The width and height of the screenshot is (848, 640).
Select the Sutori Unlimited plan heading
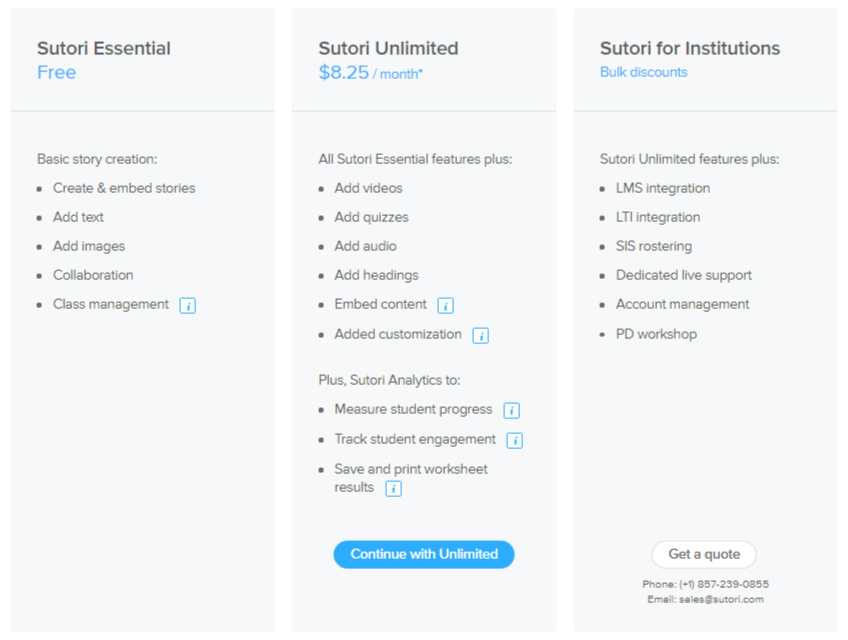pos(388,48)
